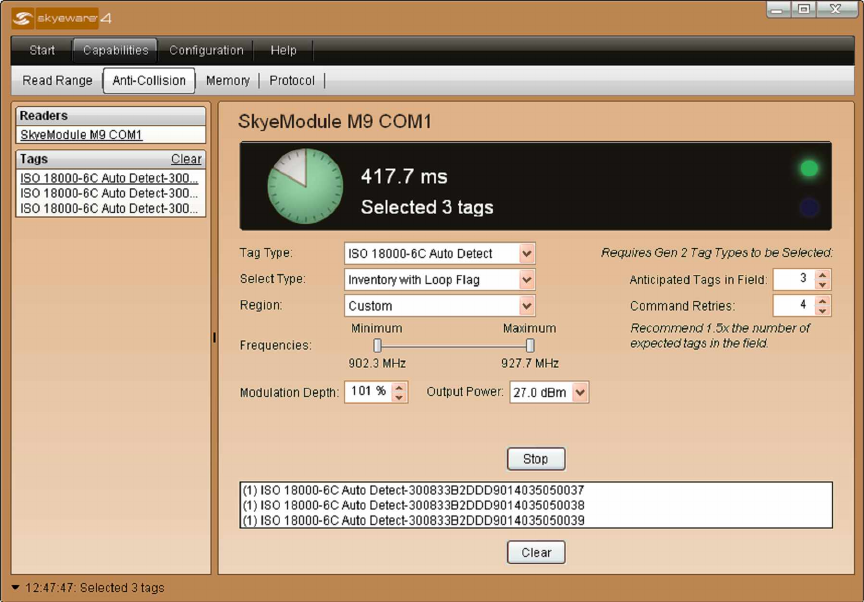Click the Anticipated Tags in Field value
Image resolution: width=864 pixels, height=602 pixels.
(795, 279)
